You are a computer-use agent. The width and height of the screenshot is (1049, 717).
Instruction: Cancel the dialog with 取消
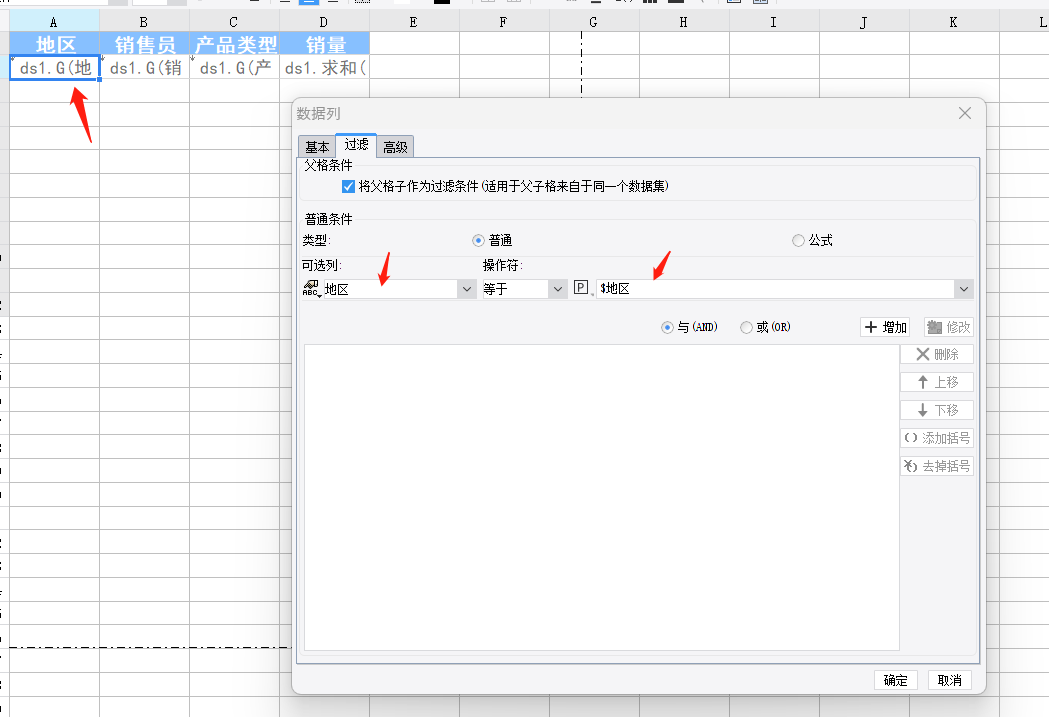click(x=949, y=680)
